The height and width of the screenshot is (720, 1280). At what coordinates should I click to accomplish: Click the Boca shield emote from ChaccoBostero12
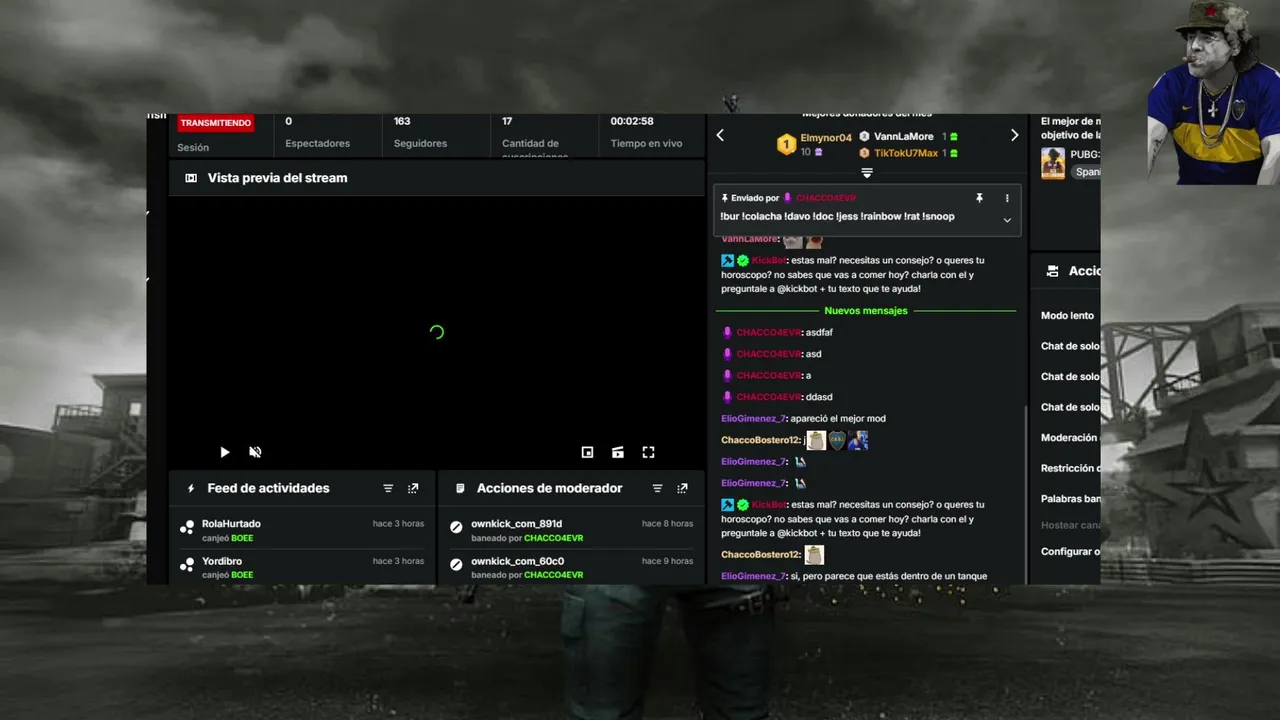(x=837, y=440)
